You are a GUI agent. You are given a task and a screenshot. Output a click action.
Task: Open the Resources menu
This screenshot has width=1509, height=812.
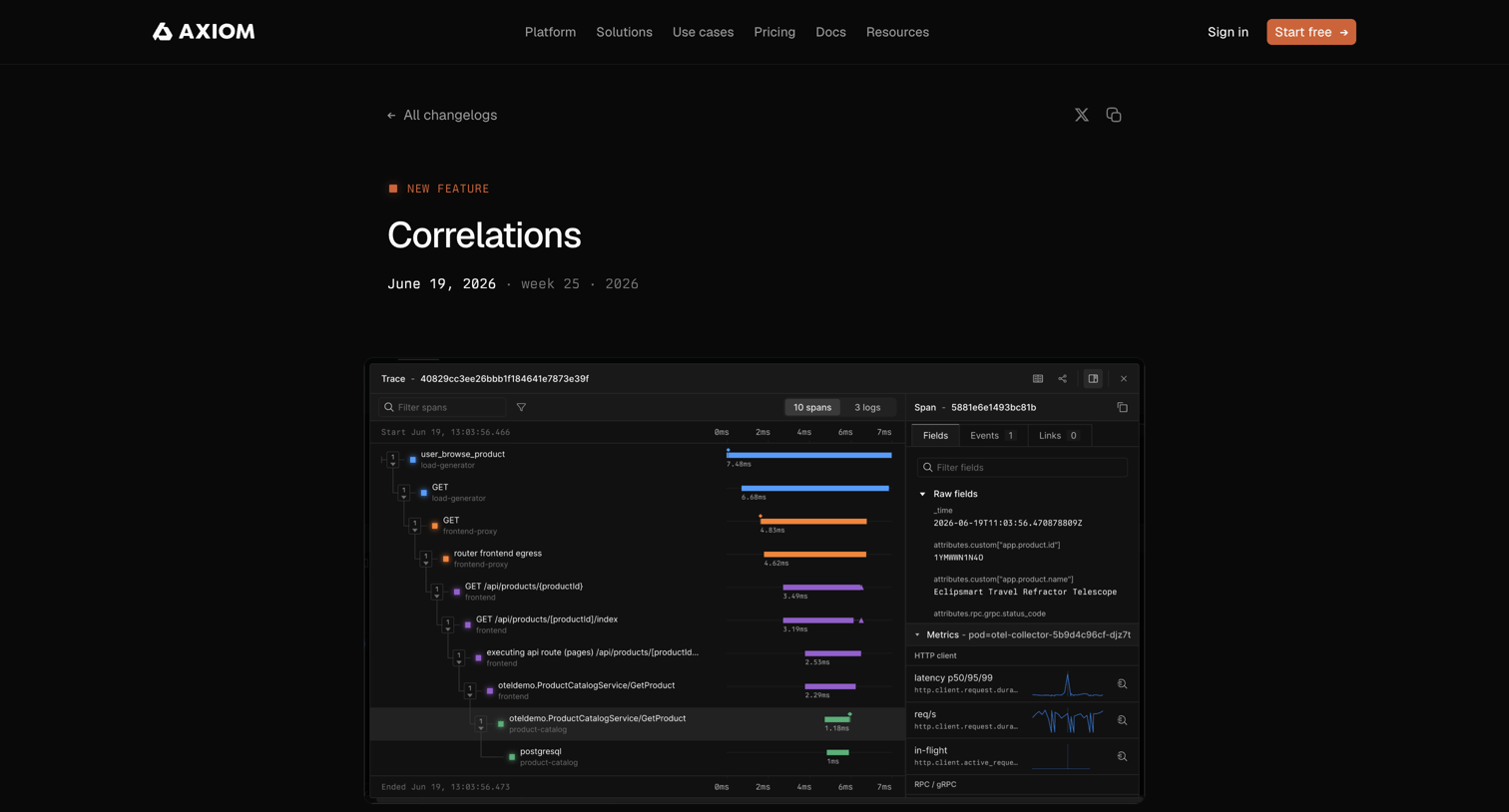[897, 32]
